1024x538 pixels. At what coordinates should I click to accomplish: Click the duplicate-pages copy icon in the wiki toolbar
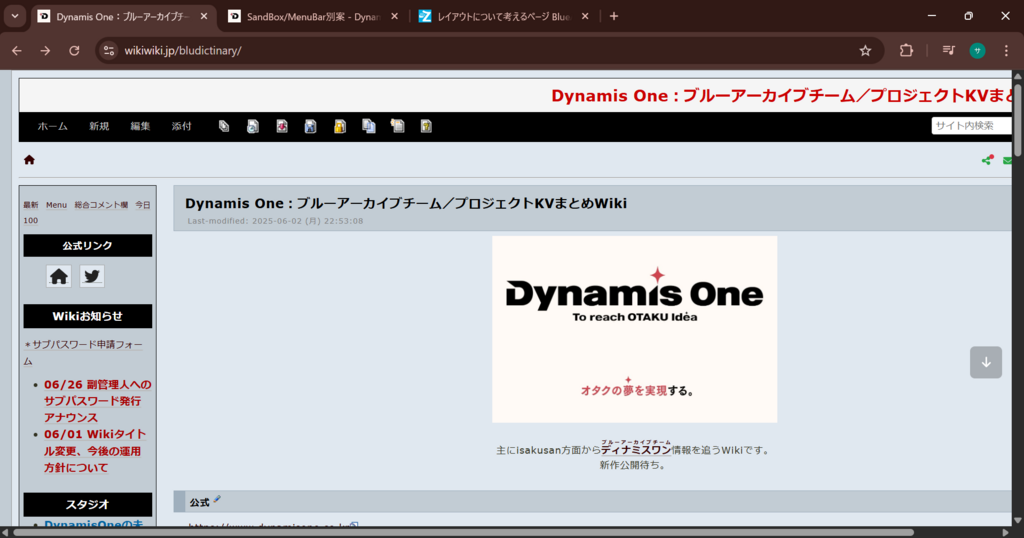click(368, 126)
